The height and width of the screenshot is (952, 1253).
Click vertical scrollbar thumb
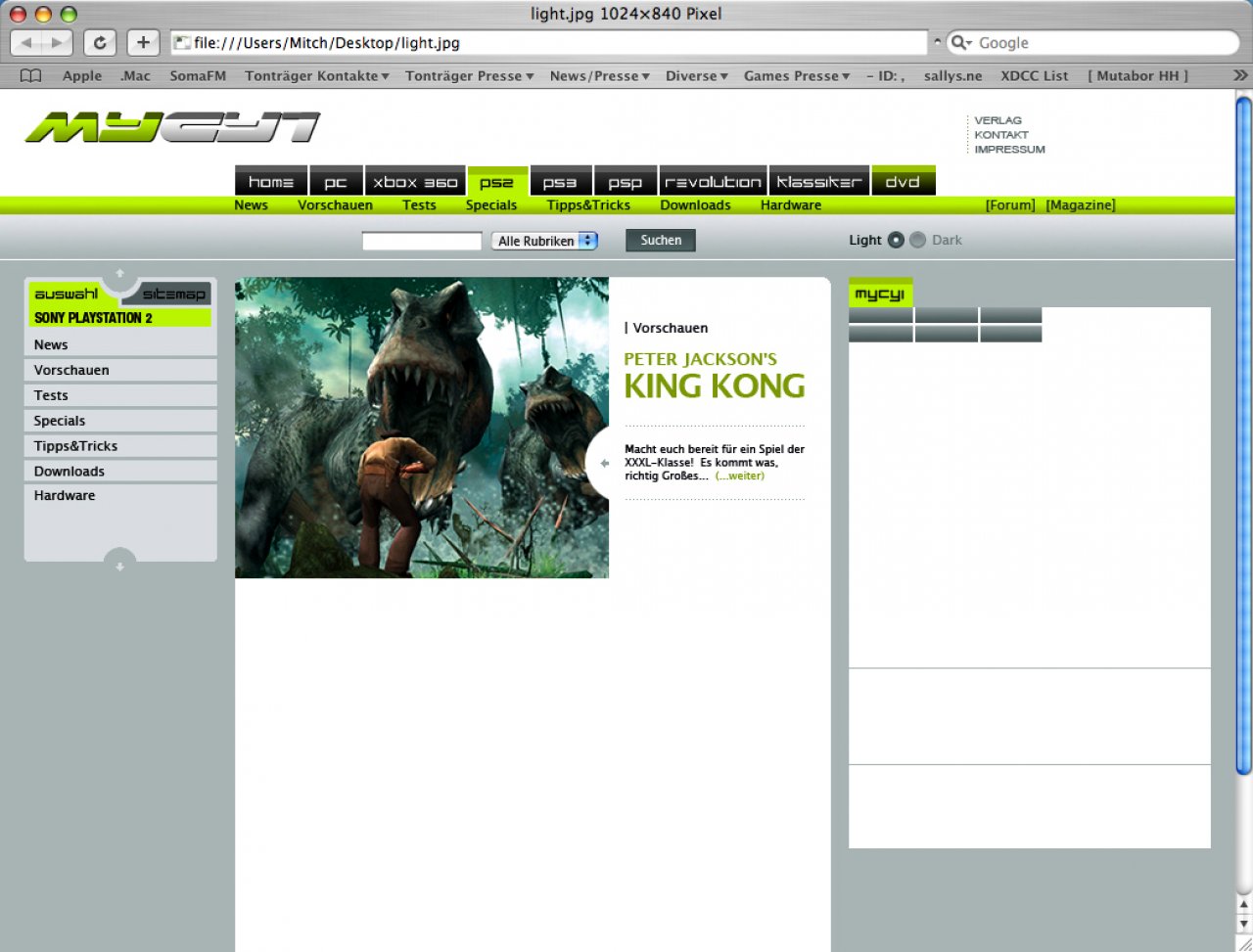click(1244, 435)
